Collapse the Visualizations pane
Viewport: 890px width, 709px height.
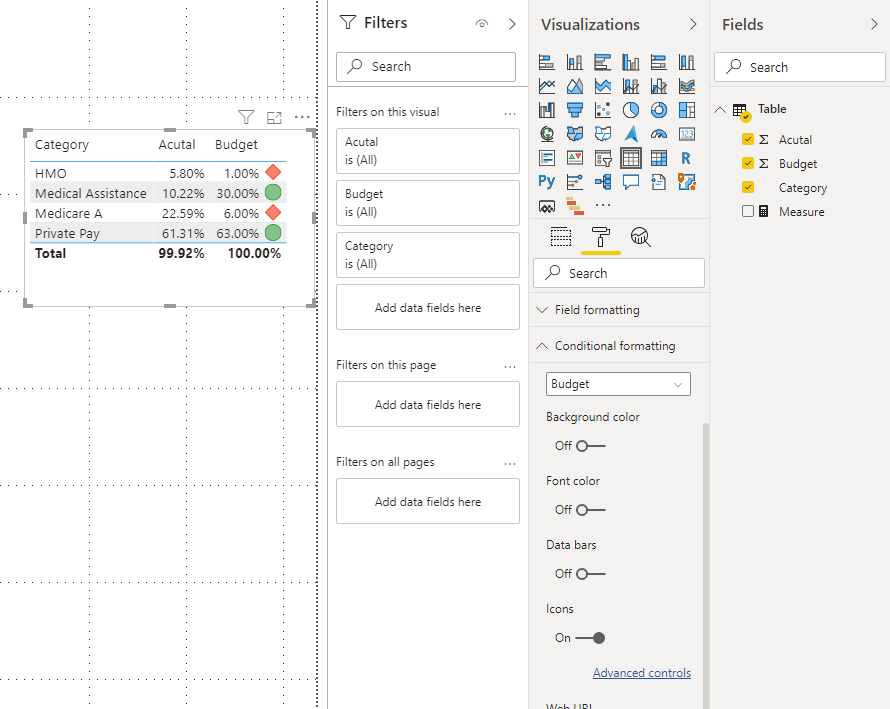tap(693, 24)
